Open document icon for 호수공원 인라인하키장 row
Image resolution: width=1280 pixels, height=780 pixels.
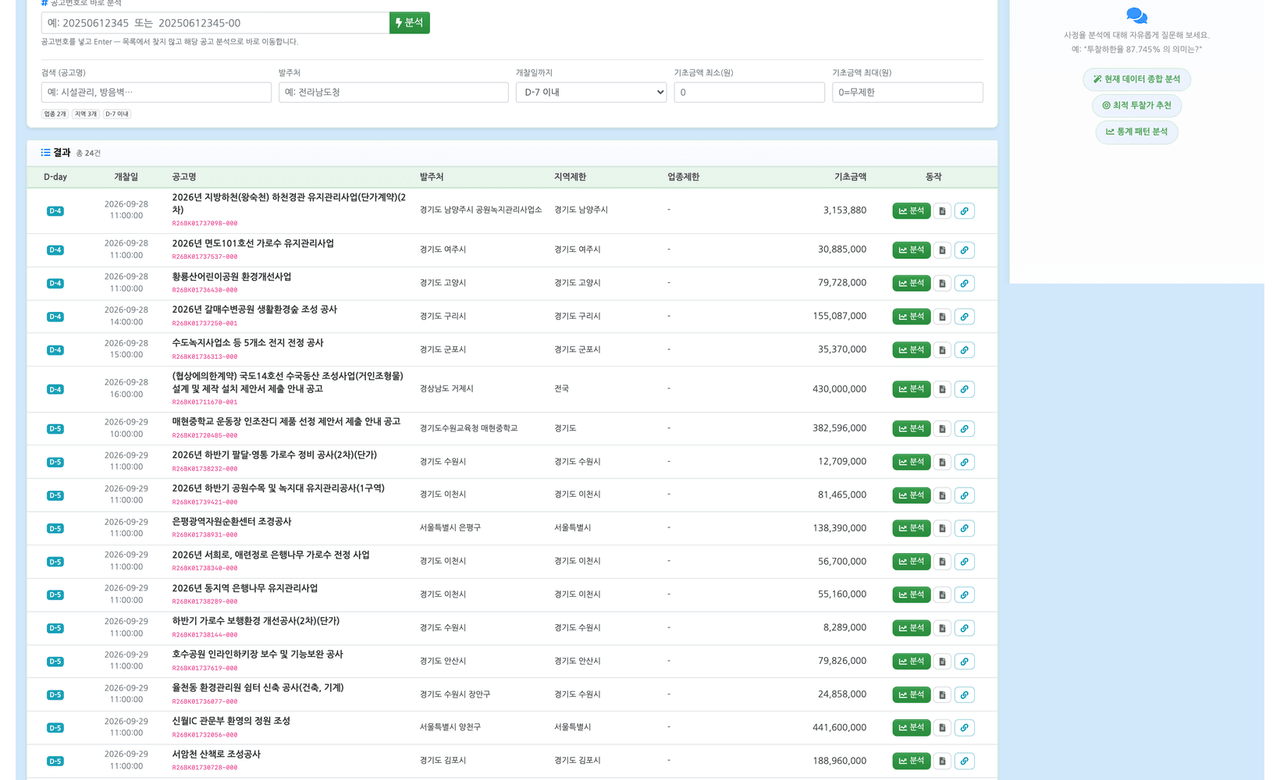tap(942, 661)
